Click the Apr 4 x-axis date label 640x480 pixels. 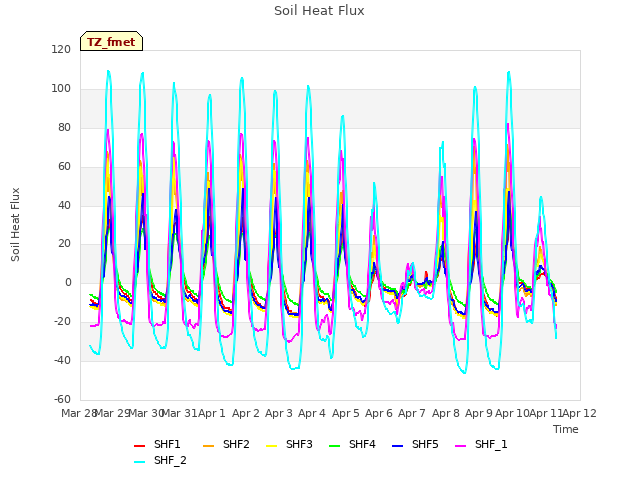(x=312, y=413)
